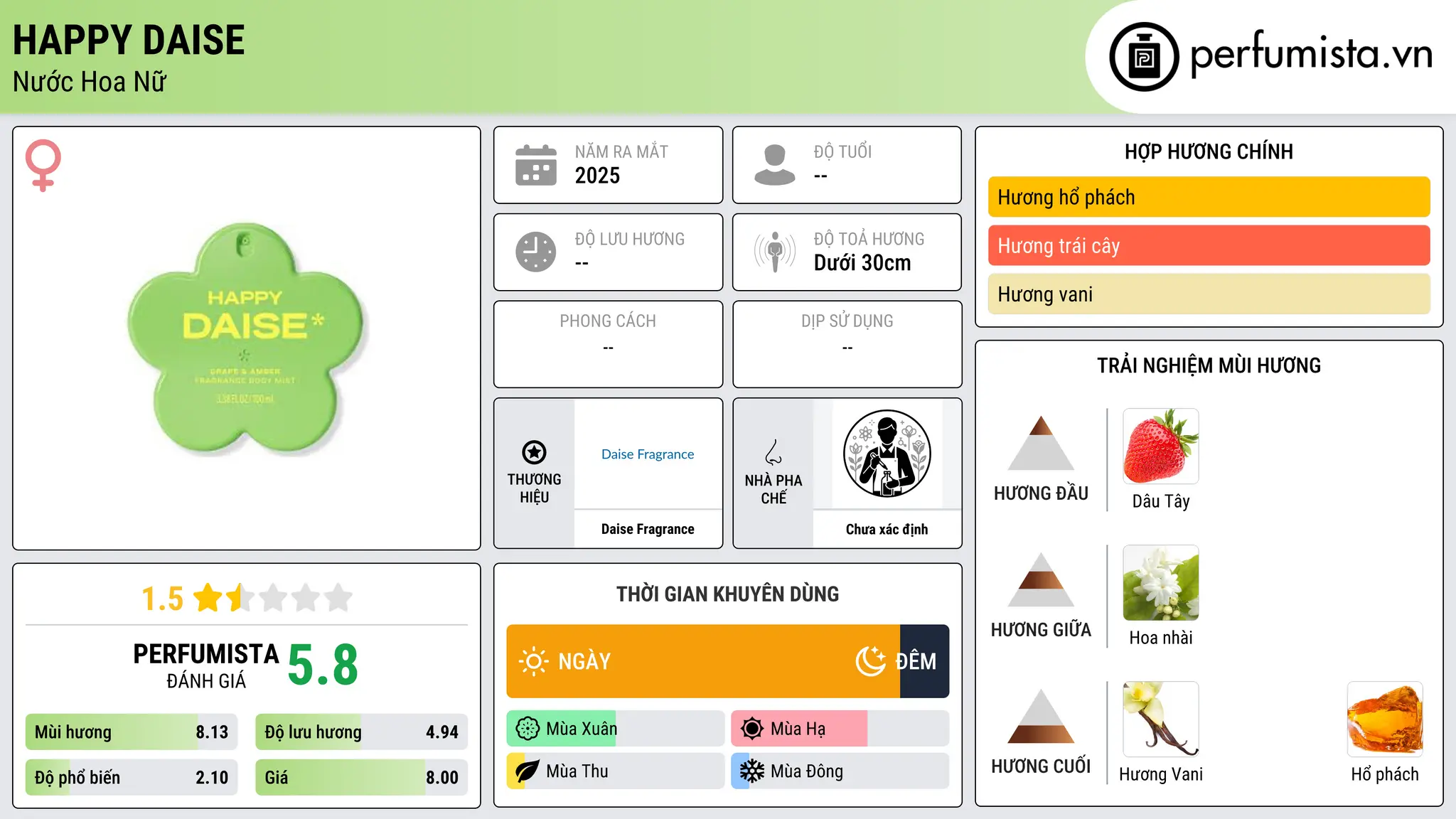Click the base note pyramid icon (Hương cuối)
Image resolution: width=1456 pixels, height=819 pixels.
pyautogui.click(x=1041, y=716)
